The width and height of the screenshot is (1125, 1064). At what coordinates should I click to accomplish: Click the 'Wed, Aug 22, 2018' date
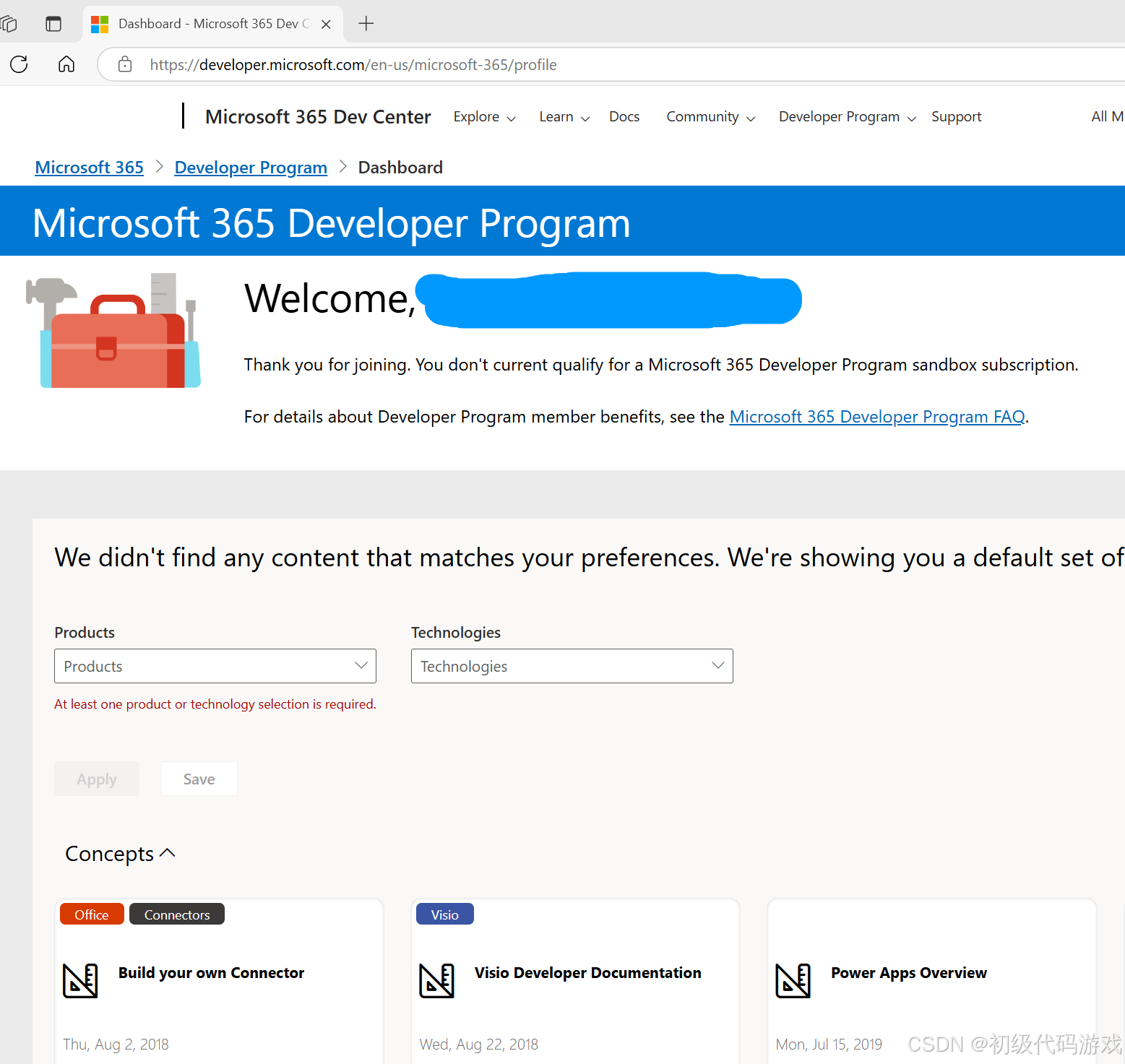pos(479,1044)
